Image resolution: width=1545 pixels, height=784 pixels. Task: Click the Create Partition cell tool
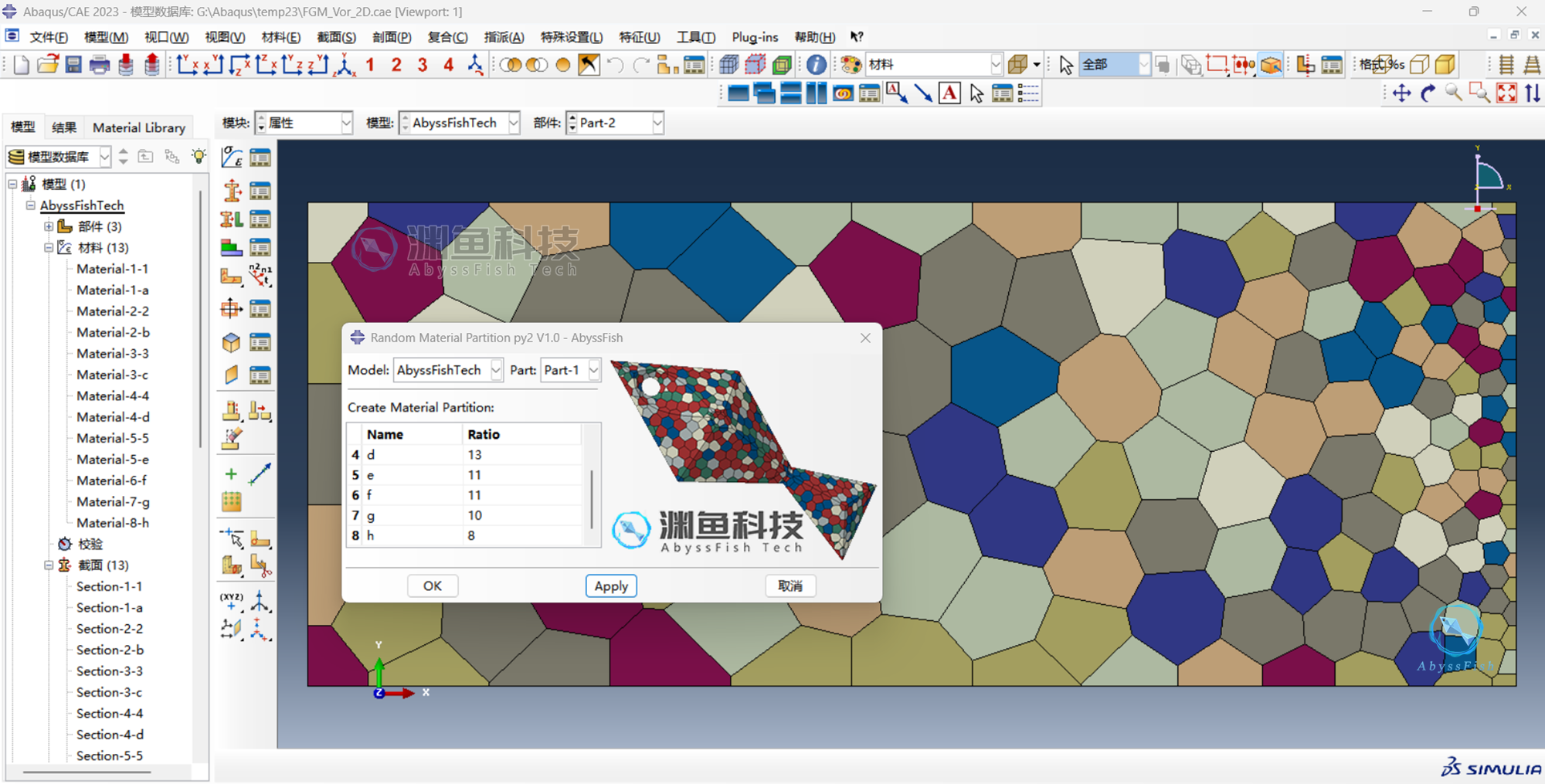(232, 566)
